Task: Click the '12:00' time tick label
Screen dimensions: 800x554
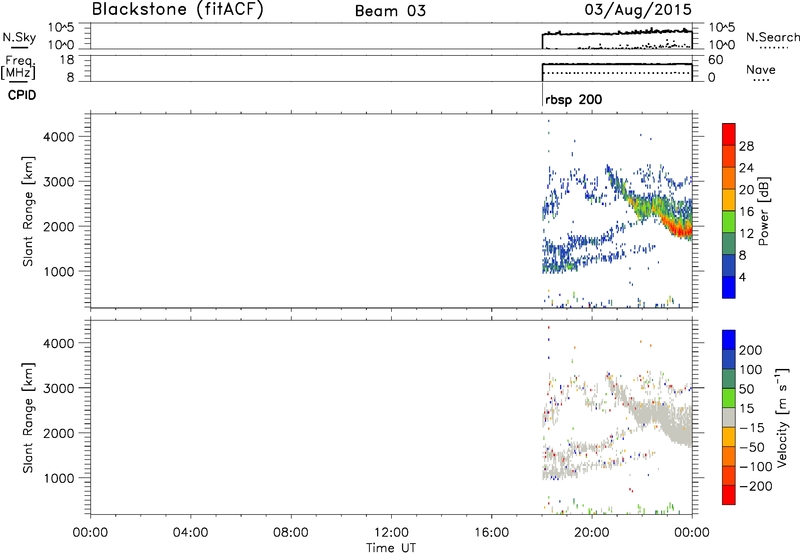Action: pyautogui.click(x=391, y=533)
